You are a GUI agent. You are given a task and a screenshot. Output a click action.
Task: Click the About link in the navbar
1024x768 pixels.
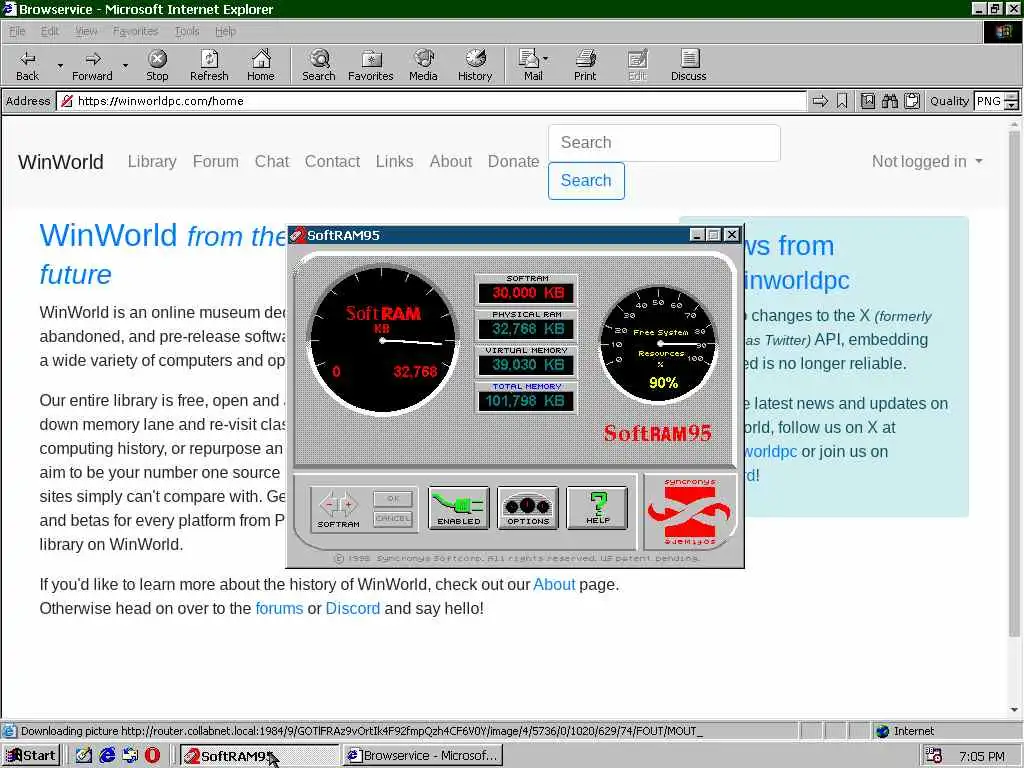[451, 161]
